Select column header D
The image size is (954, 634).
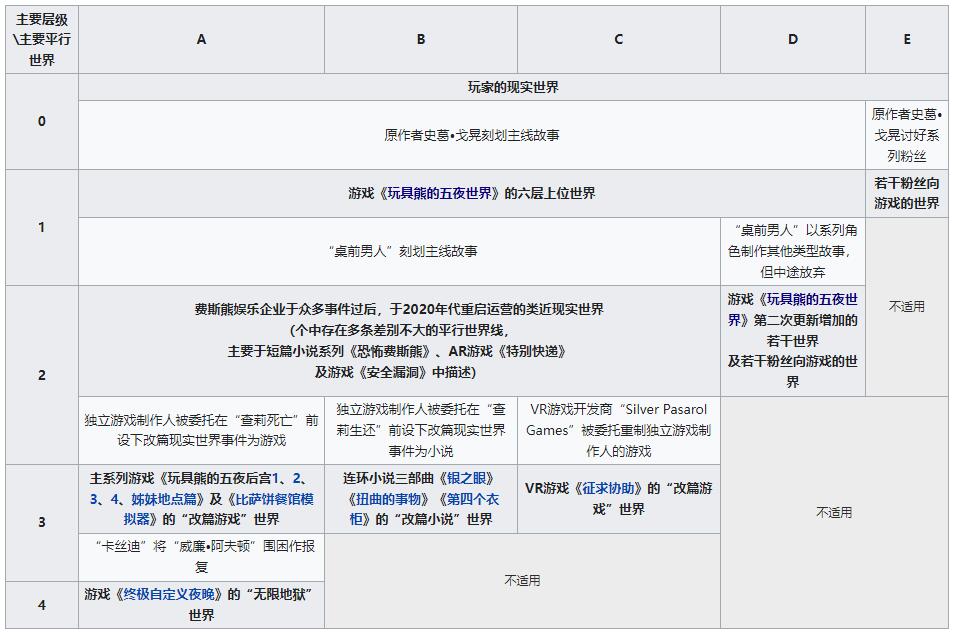pyautogui.click(x=792, y=40)
